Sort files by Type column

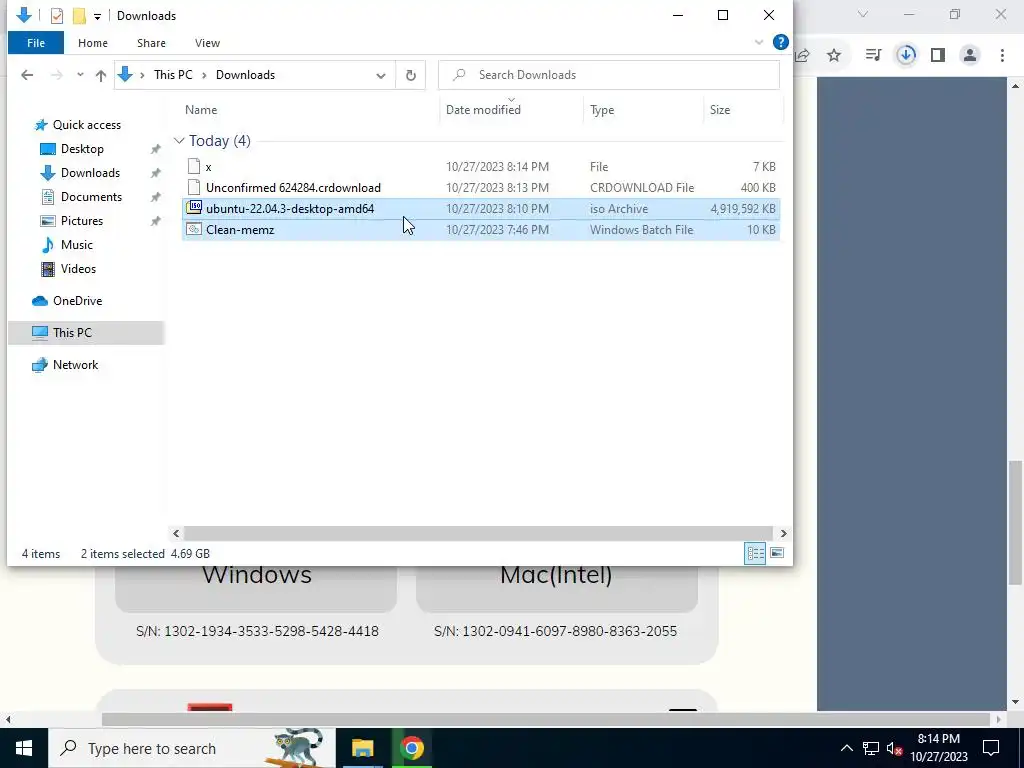602,110
